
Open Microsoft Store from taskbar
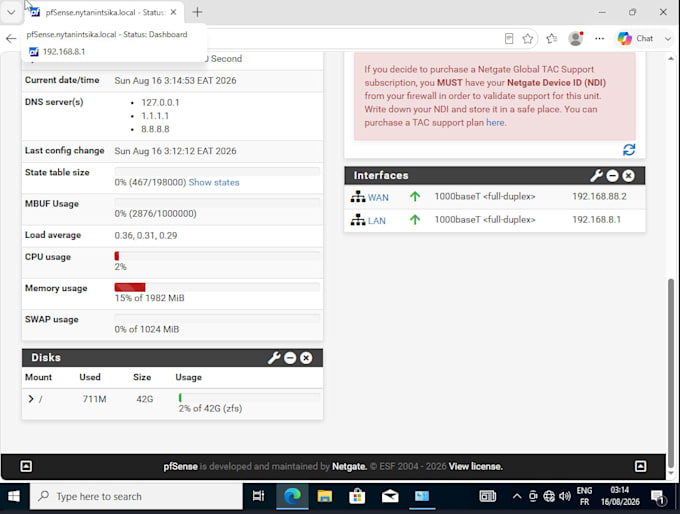[x=357, y=496]
